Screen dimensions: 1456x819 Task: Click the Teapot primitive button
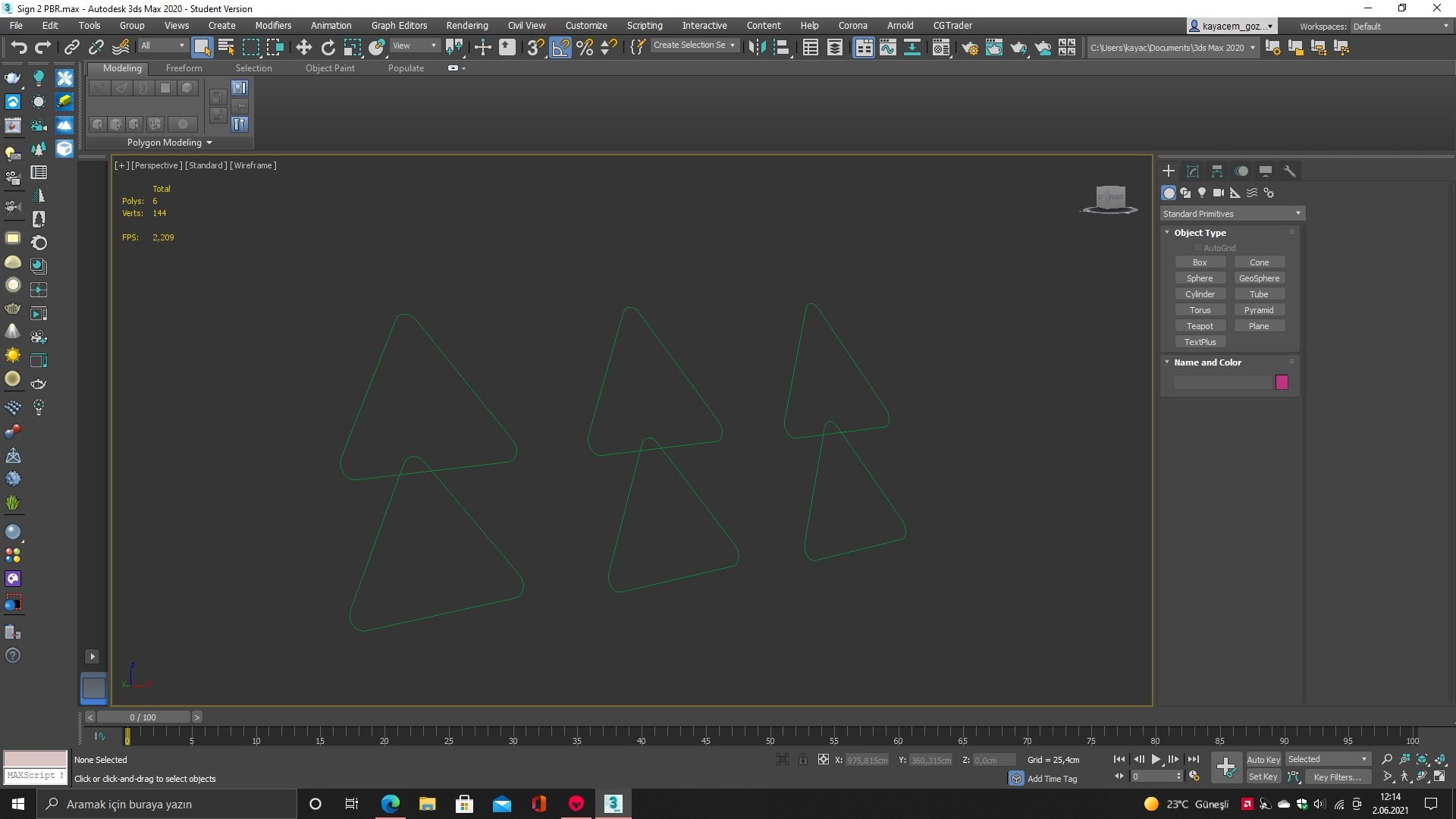[1200, 326]
